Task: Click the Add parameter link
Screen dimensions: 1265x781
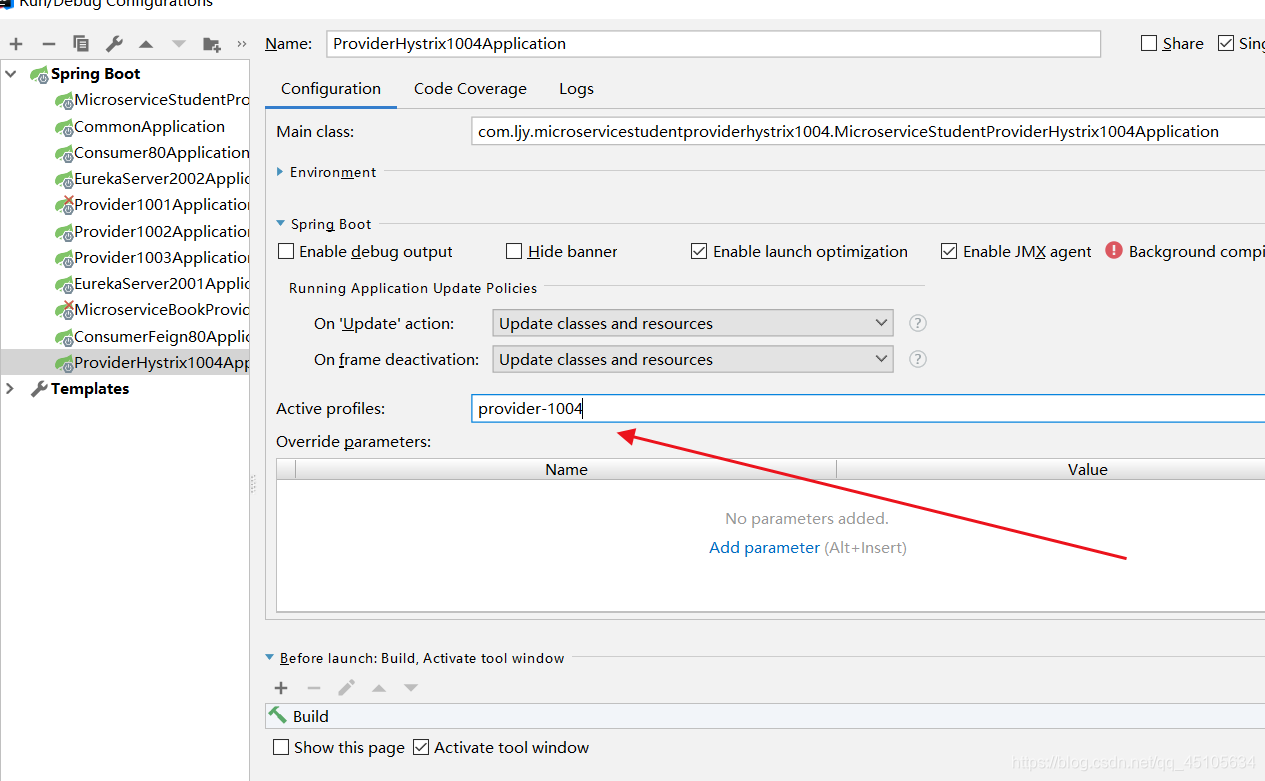Action: click(x=764, y=547)
